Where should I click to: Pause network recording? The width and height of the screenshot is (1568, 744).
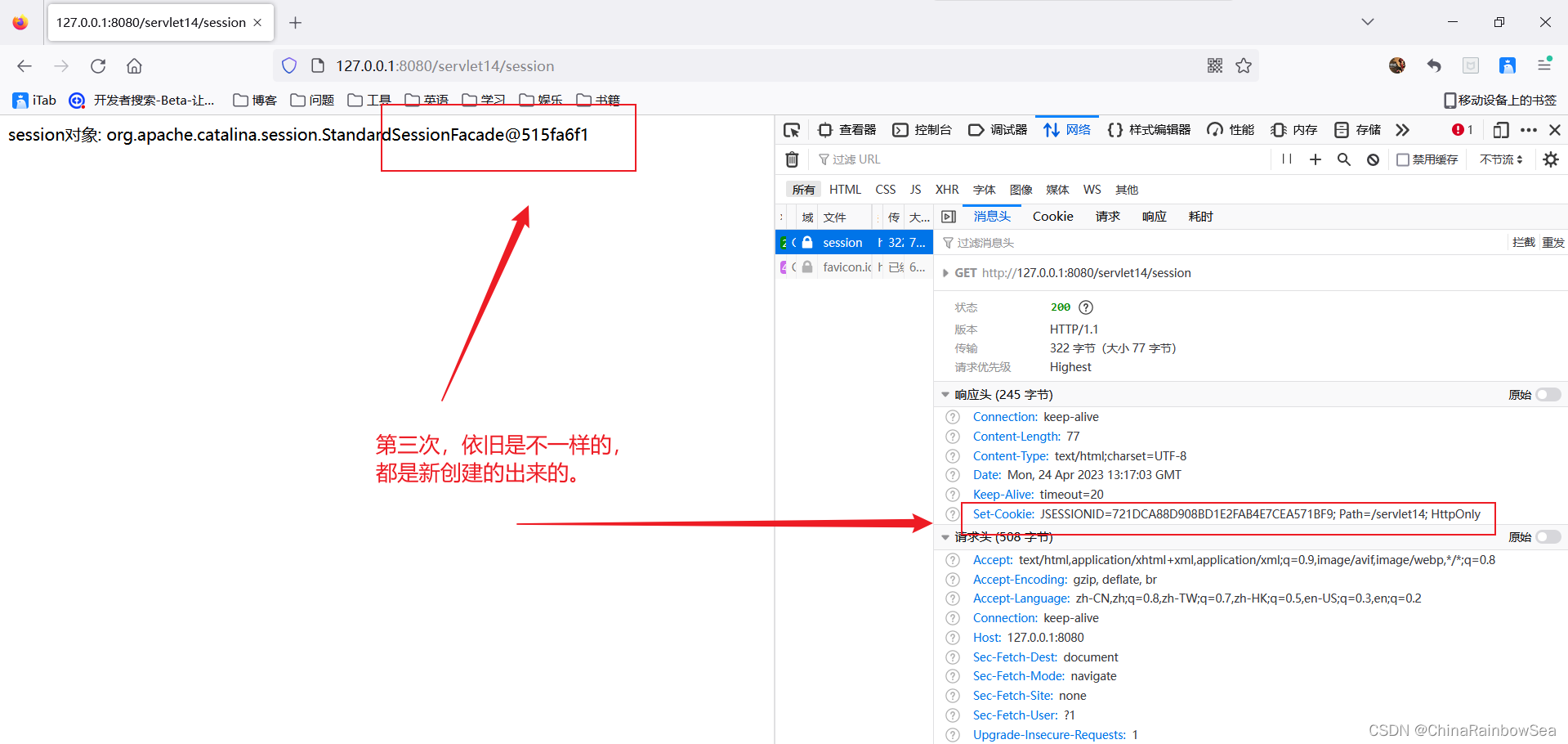pos(1287,159)
